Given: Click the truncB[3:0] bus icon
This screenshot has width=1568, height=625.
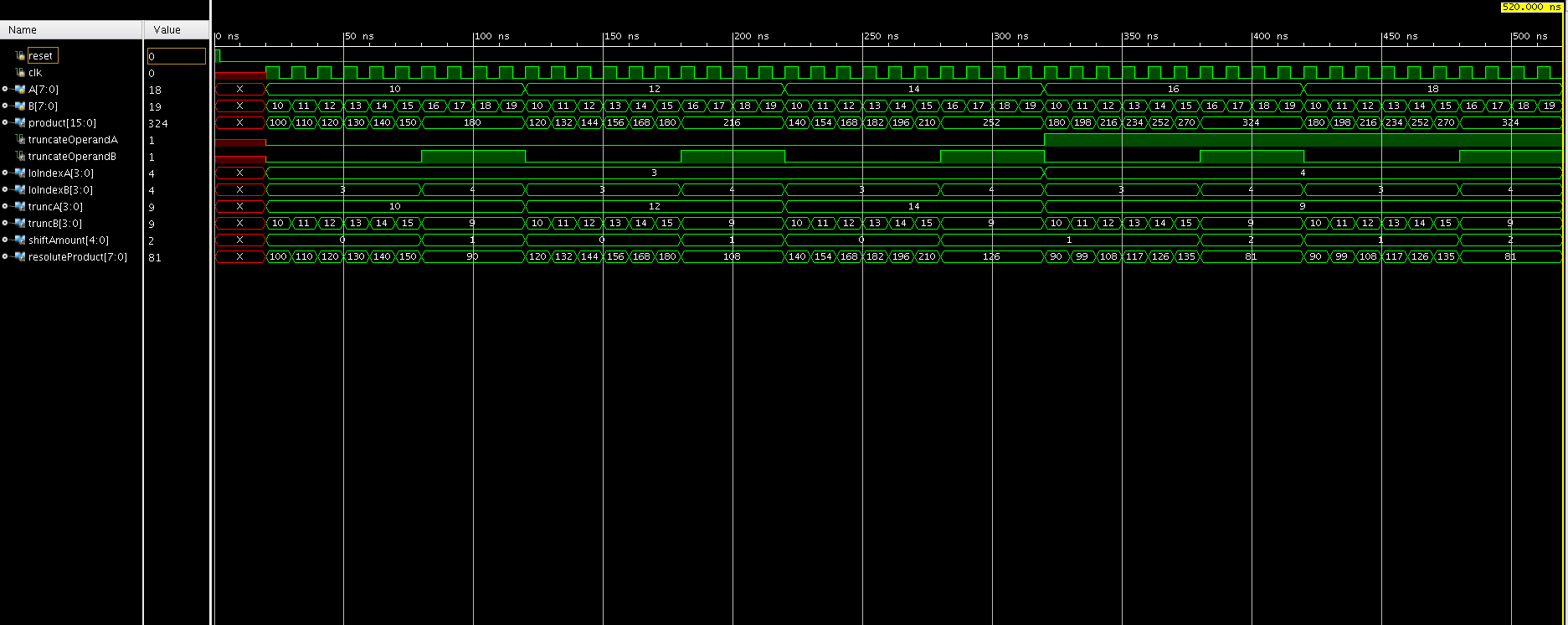Looking at the screenshot, I should 18,223.
